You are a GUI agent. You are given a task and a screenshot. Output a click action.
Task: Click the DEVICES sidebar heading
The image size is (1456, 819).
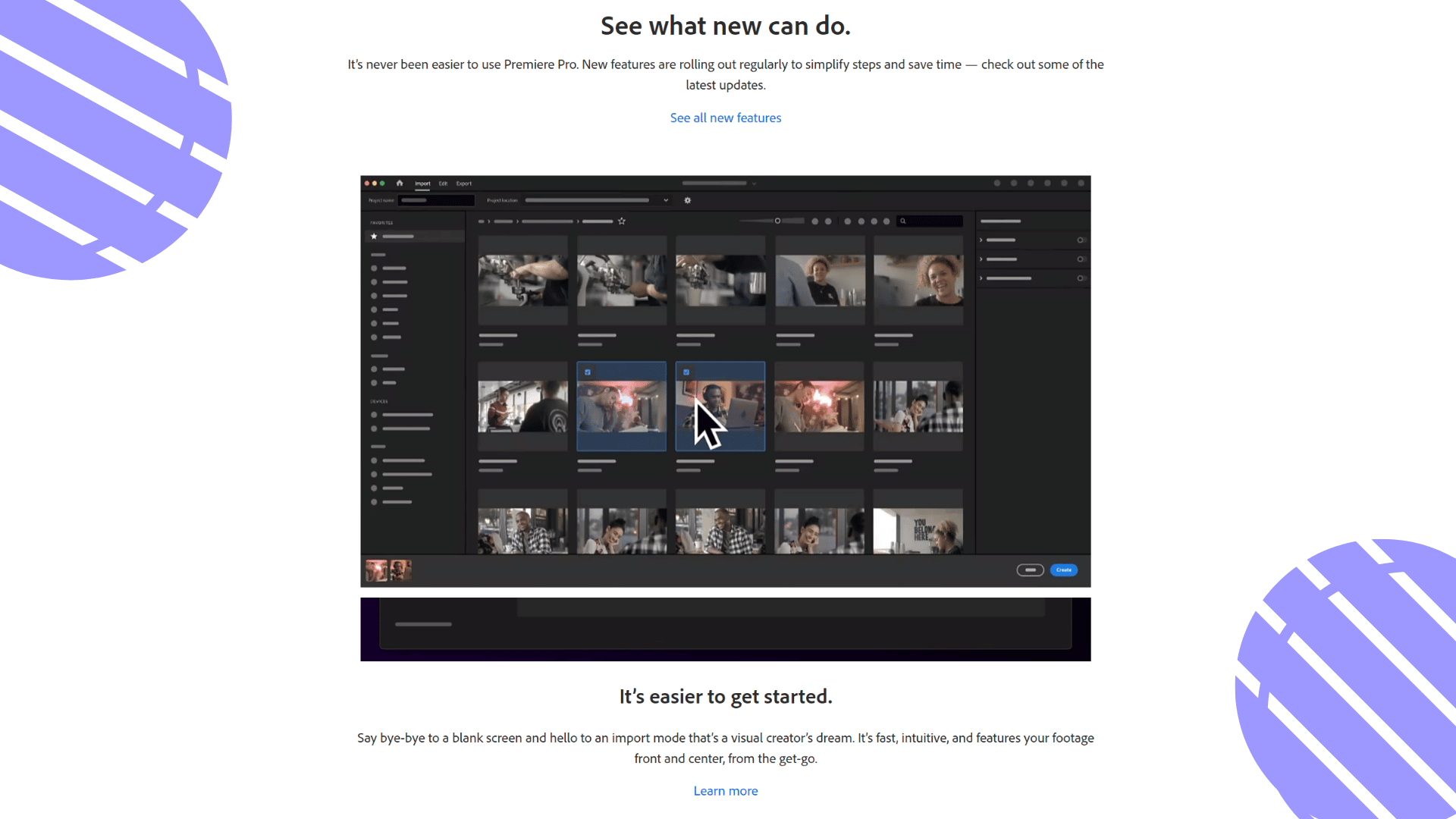[379, 402]
